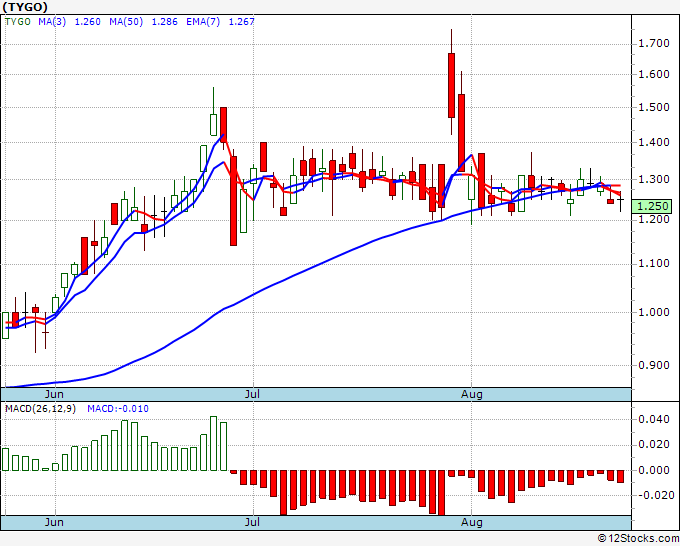Click Aug on the price chart time axis
The image size is (680, 546).
(471, 394)
